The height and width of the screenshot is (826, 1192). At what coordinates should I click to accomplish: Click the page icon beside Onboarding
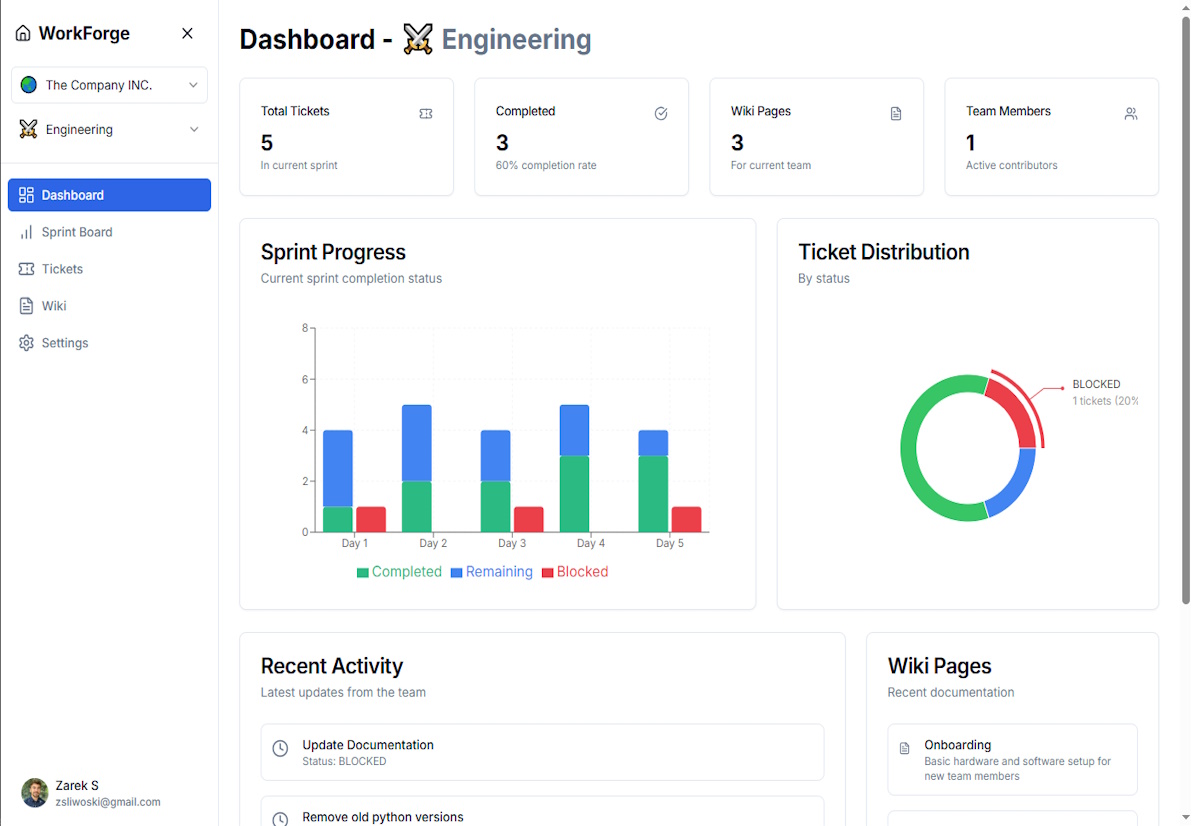[x=905, y=748]
